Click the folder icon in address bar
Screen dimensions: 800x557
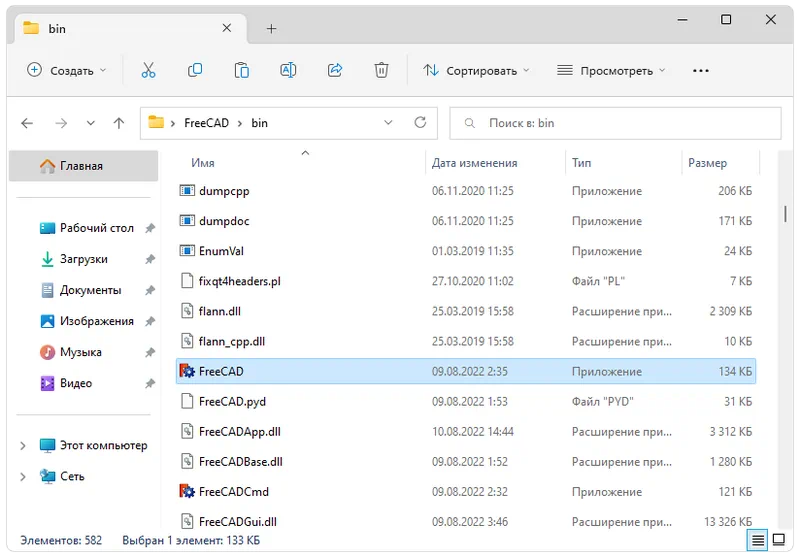tap(156, 122)
